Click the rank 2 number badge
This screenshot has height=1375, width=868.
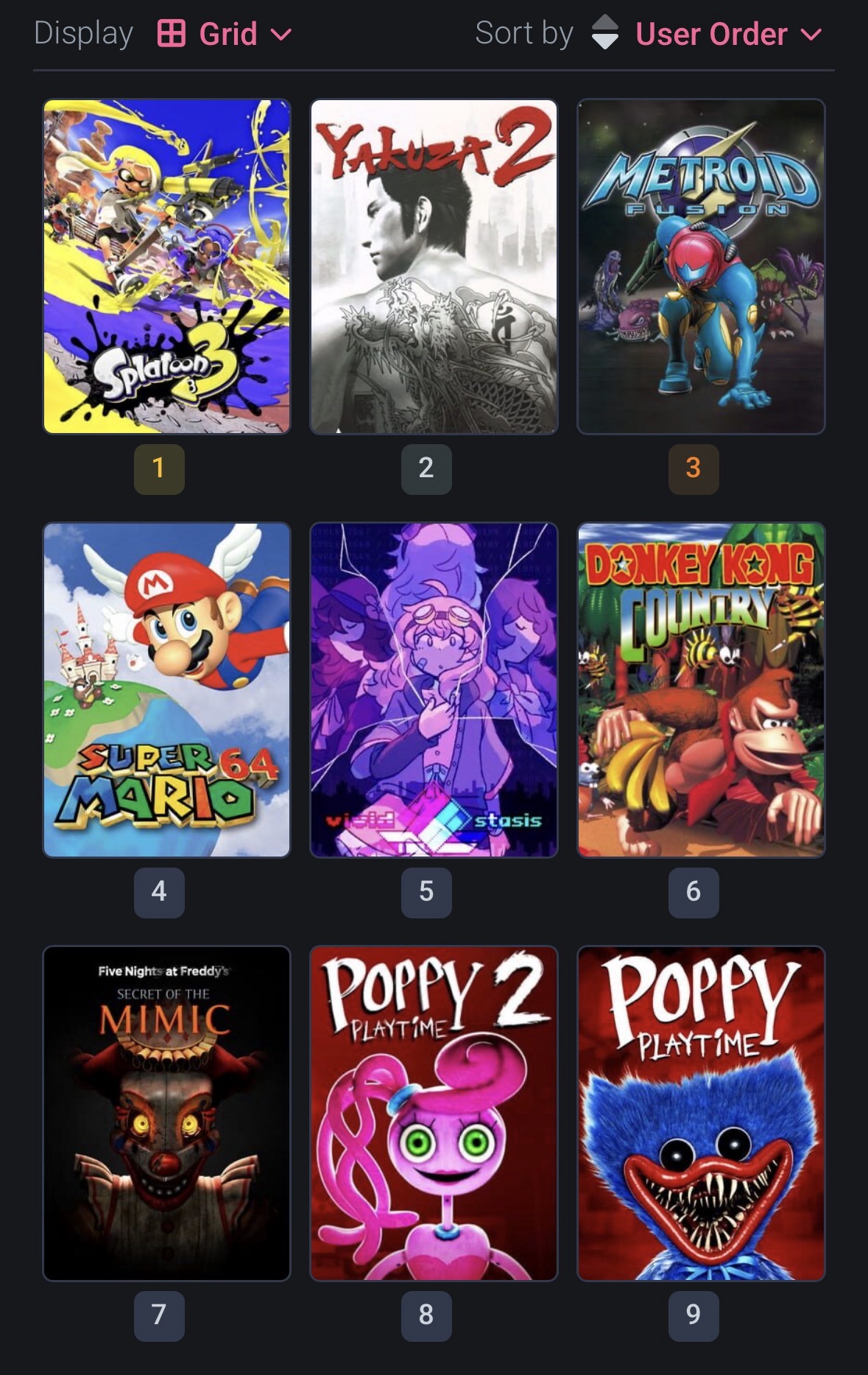[426, 468]
